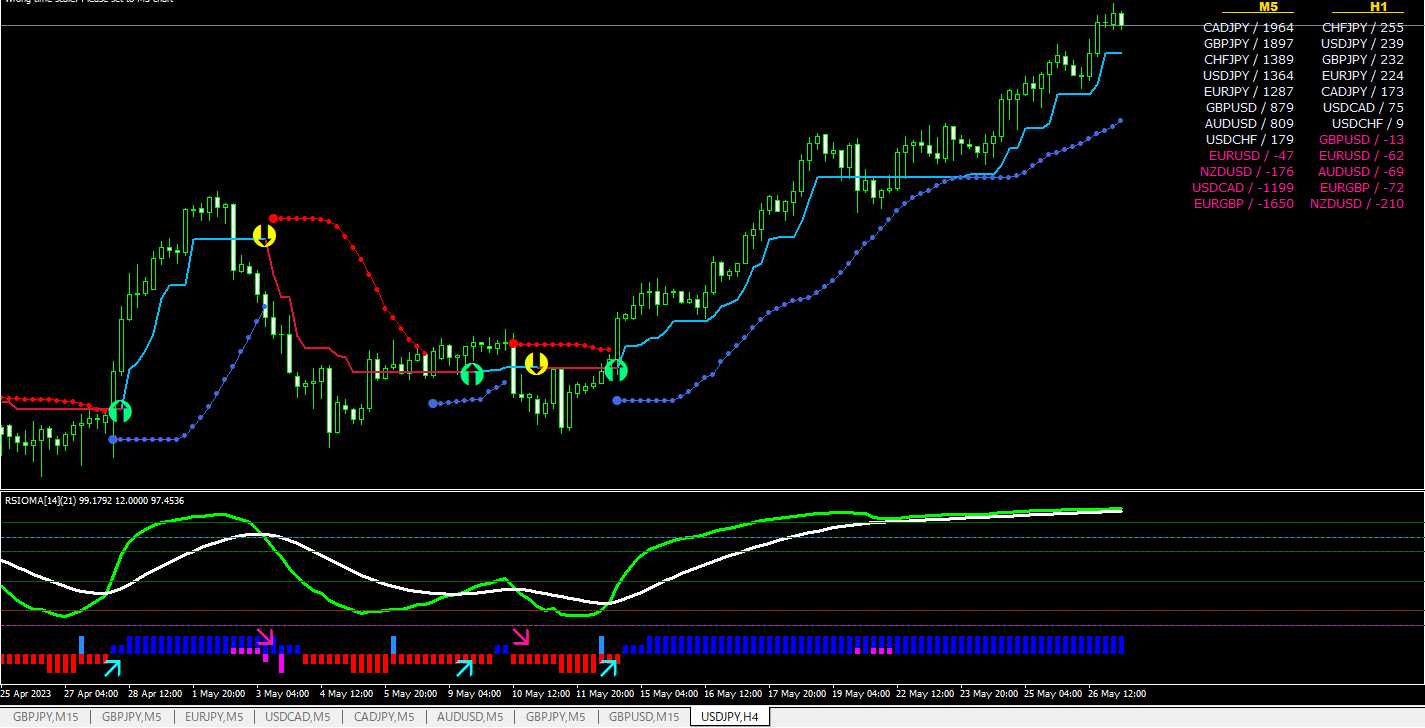The height and width of the screenshot is (728, 1425).
Task: Click the 'EURUSD / -47' entry
Action: (1251, 156)
